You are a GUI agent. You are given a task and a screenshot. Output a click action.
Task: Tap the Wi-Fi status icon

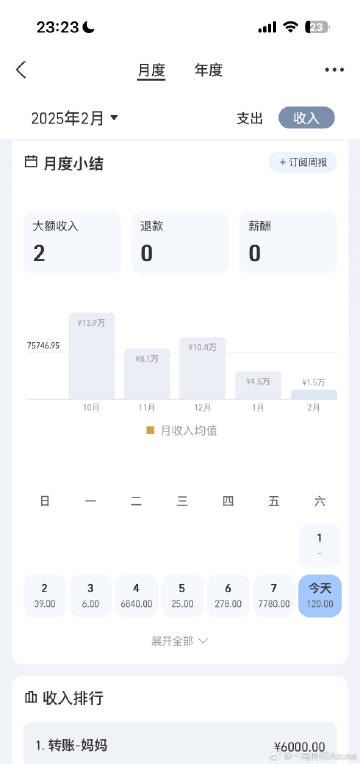click(x=290, y=27)
